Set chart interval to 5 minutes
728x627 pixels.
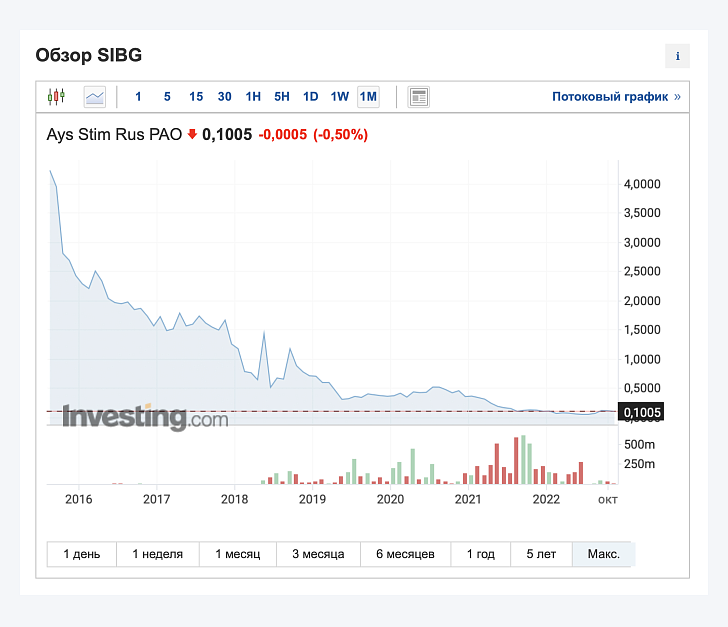coord(167,97)
